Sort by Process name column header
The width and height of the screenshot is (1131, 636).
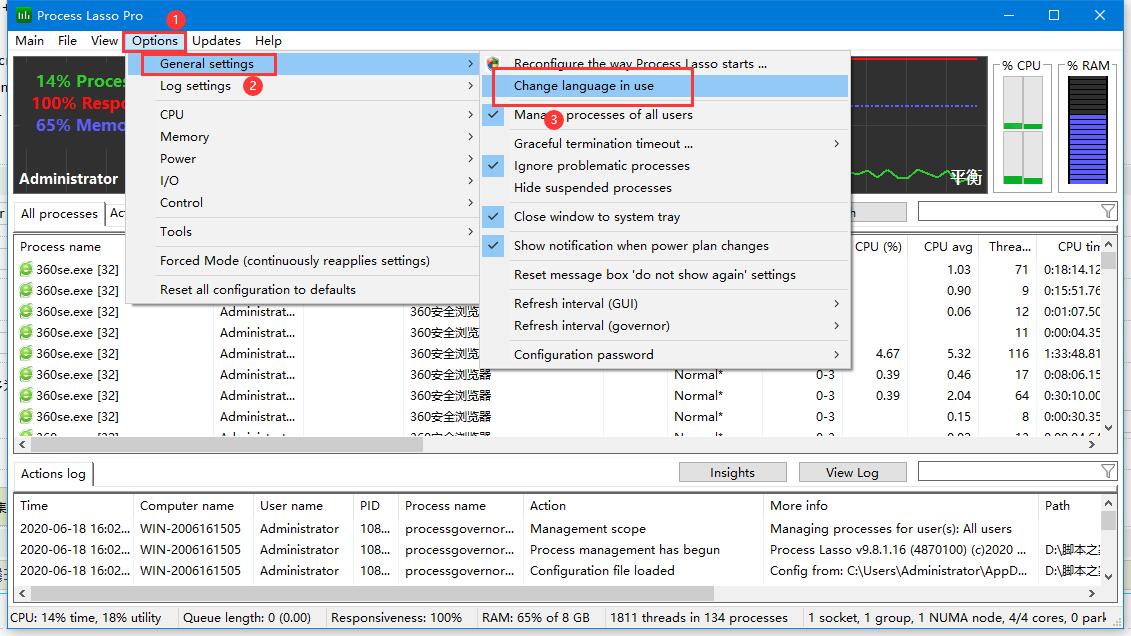tap(61, 247)
